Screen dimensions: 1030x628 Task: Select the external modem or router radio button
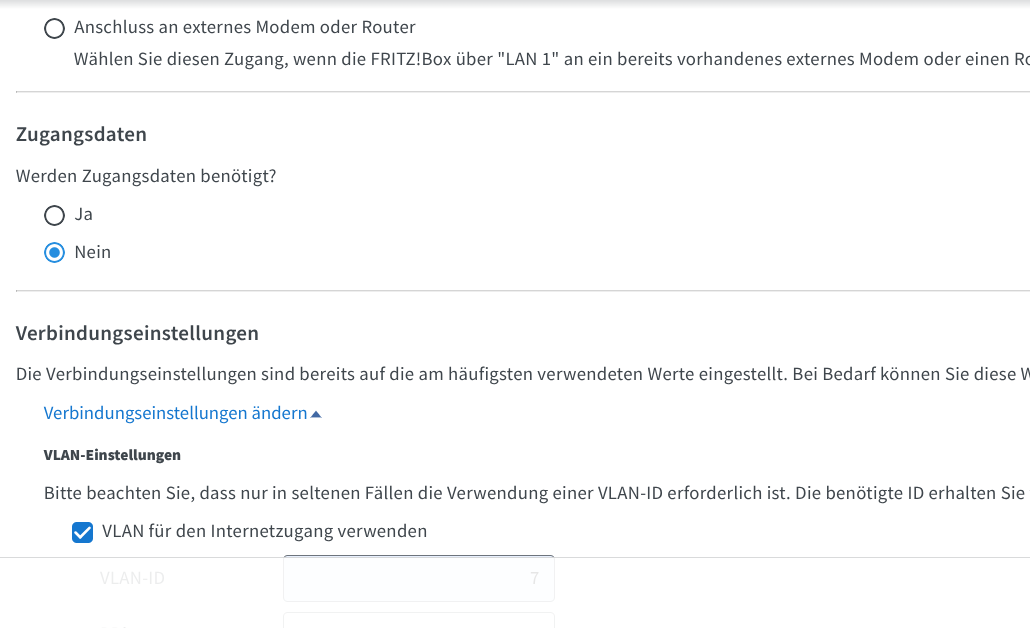(55, 29)
